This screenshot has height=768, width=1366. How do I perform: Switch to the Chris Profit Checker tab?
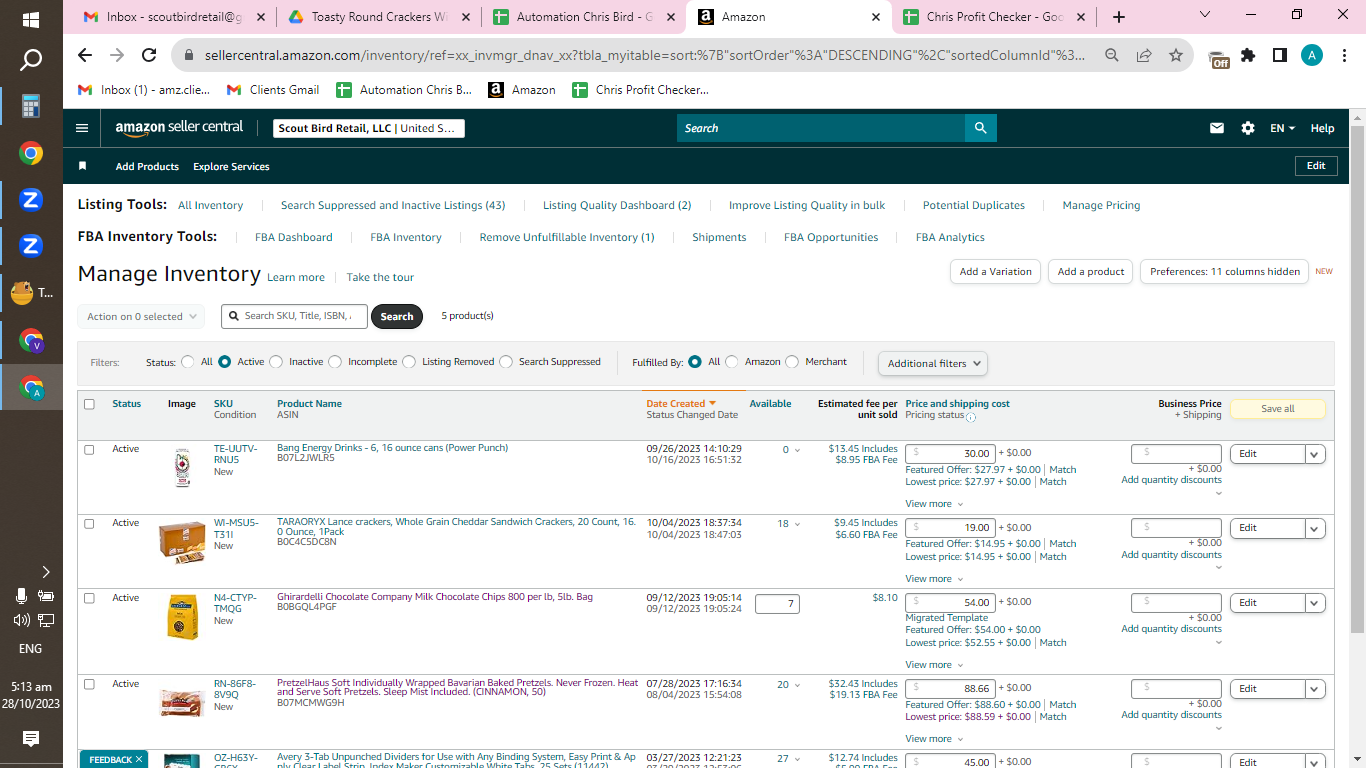[x=994, y=17]
